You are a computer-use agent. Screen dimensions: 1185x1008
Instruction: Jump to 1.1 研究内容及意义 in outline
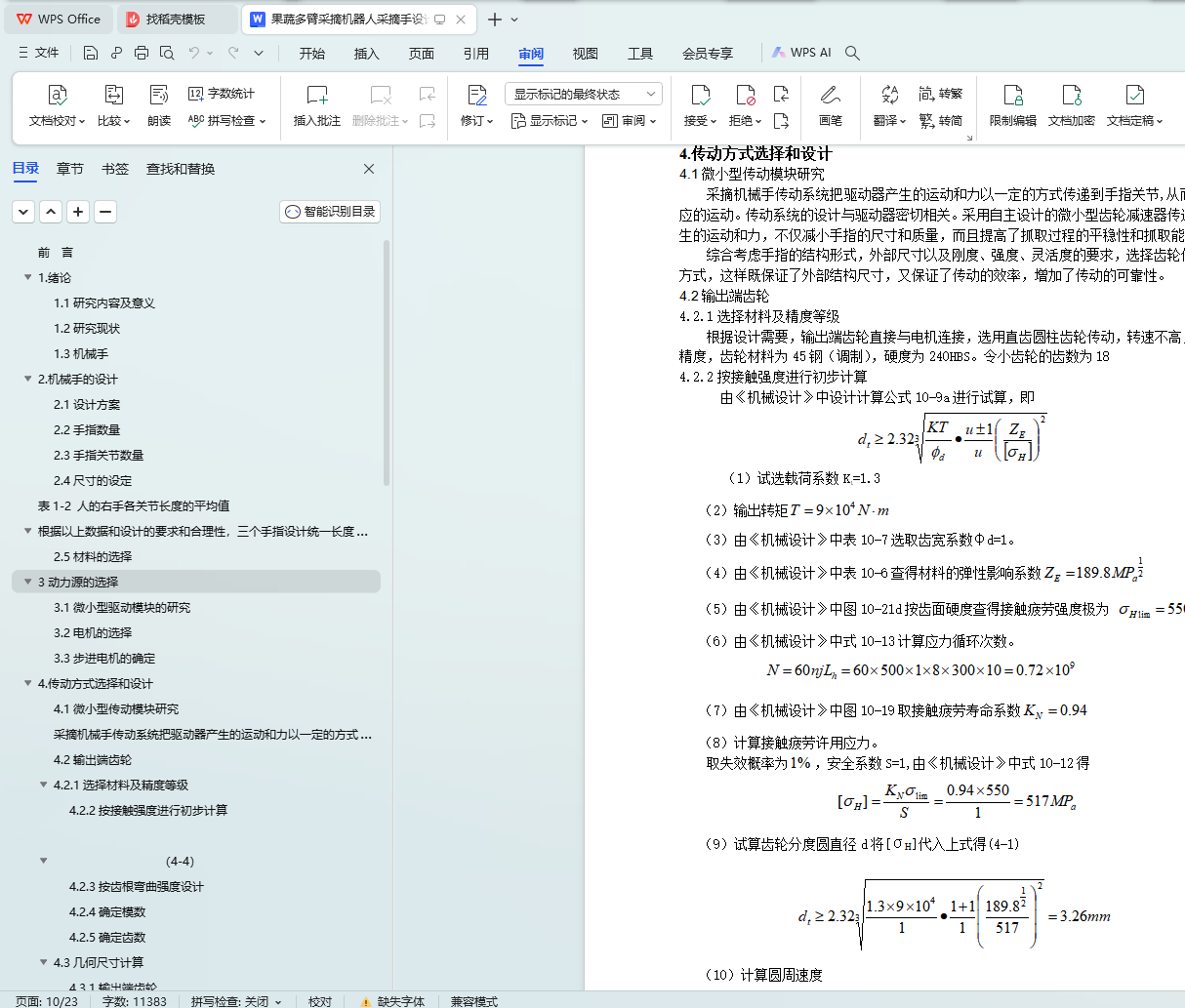104,303
